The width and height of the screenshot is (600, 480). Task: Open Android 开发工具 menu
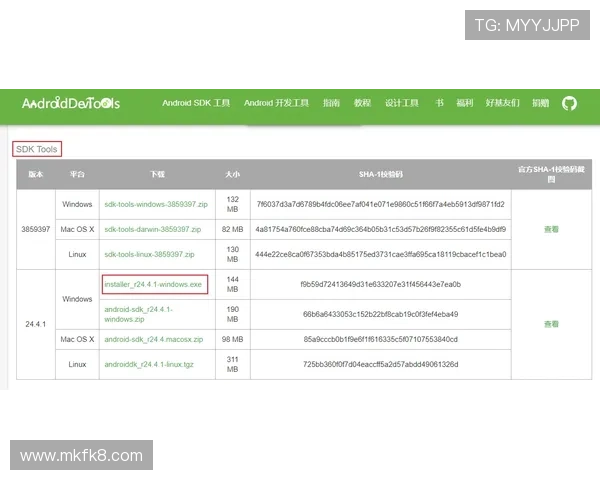click(276, 103)
